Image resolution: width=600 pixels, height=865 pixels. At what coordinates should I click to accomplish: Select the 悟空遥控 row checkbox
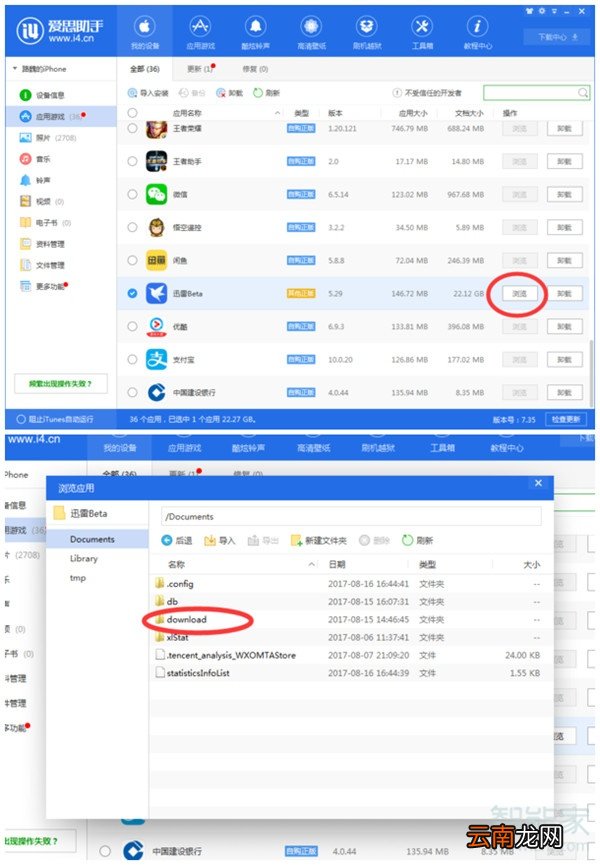[132, 227]
